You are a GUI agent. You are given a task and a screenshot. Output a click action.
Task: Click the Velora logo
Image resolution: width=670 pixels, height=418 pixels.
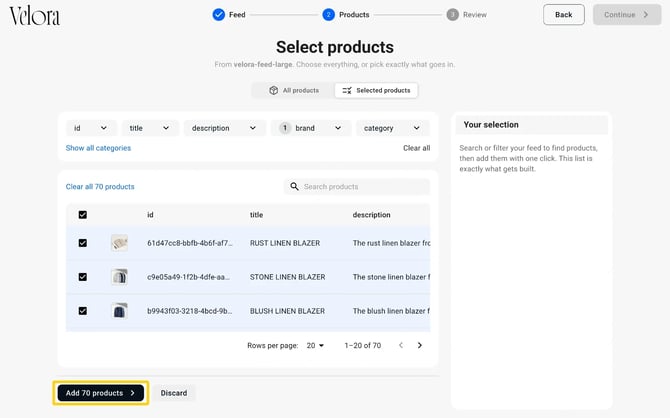click(35, 16)
